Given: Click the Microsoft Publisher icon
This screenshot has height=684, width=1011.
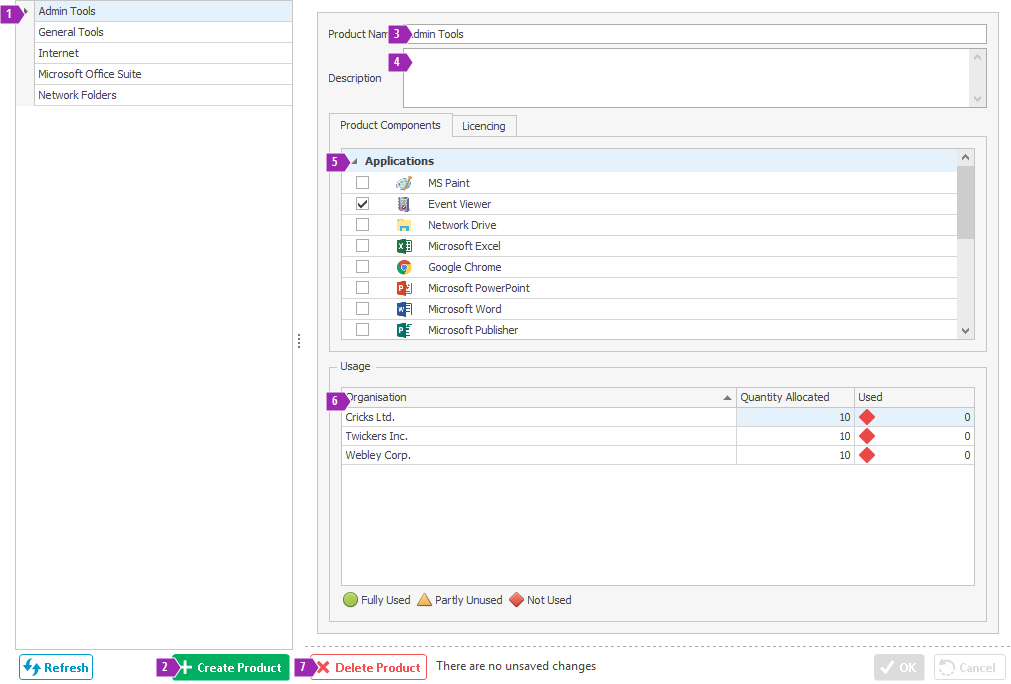Looking at the screenshot, I should [404, 330].
